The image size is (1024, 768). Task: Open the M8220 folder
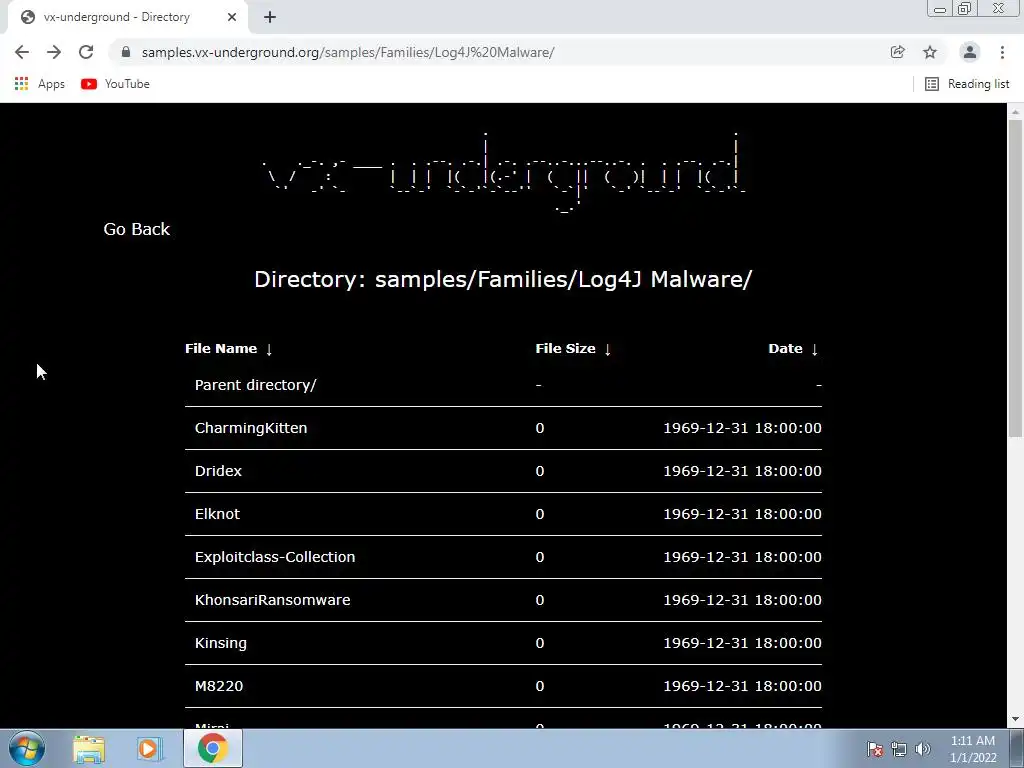point(219,686)
